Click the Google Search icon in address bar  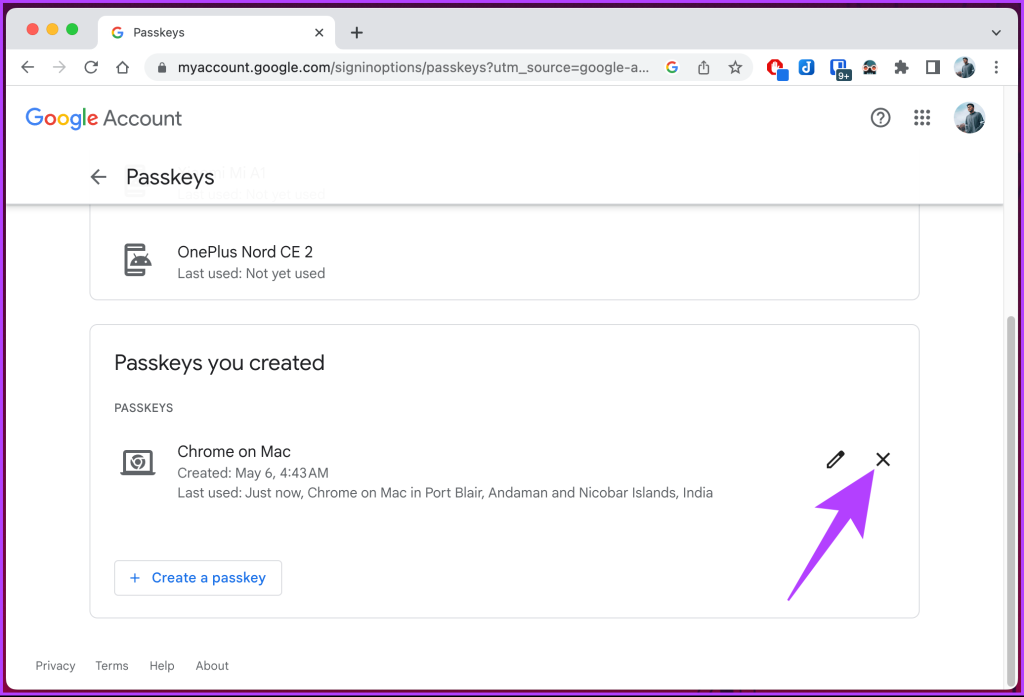tap(671, 67)
